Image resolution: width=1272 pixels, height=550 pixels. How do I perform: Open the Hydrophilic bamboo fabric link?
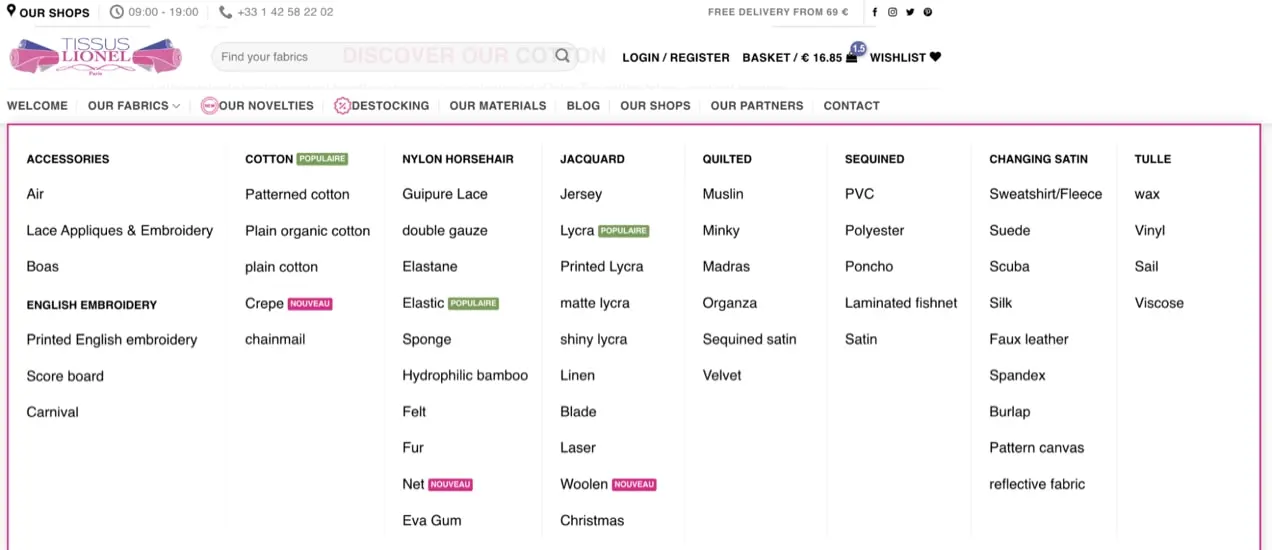465,375
